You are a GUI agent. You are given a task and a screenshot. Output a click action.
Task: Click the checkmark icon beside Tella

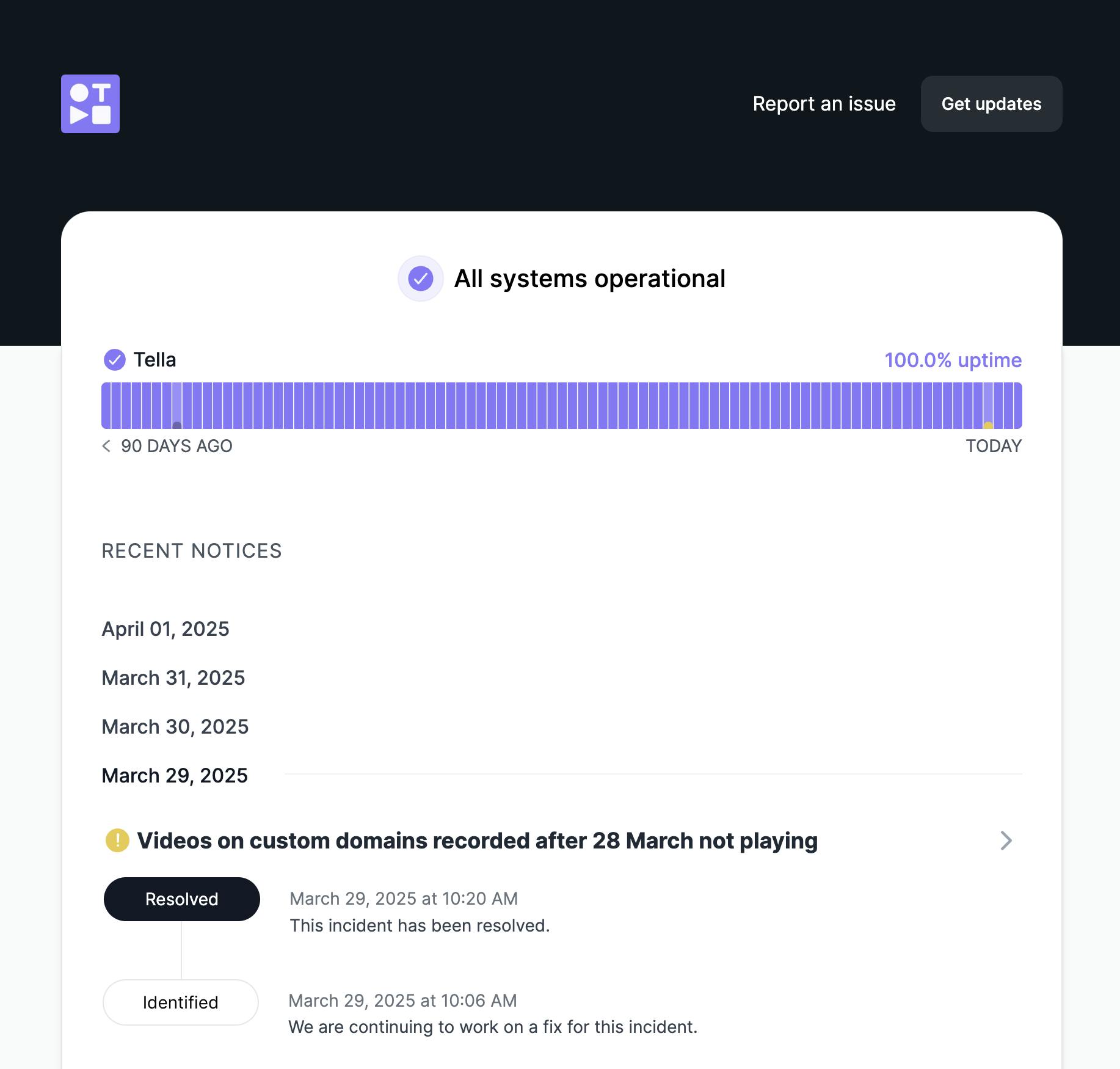[114, 360]
